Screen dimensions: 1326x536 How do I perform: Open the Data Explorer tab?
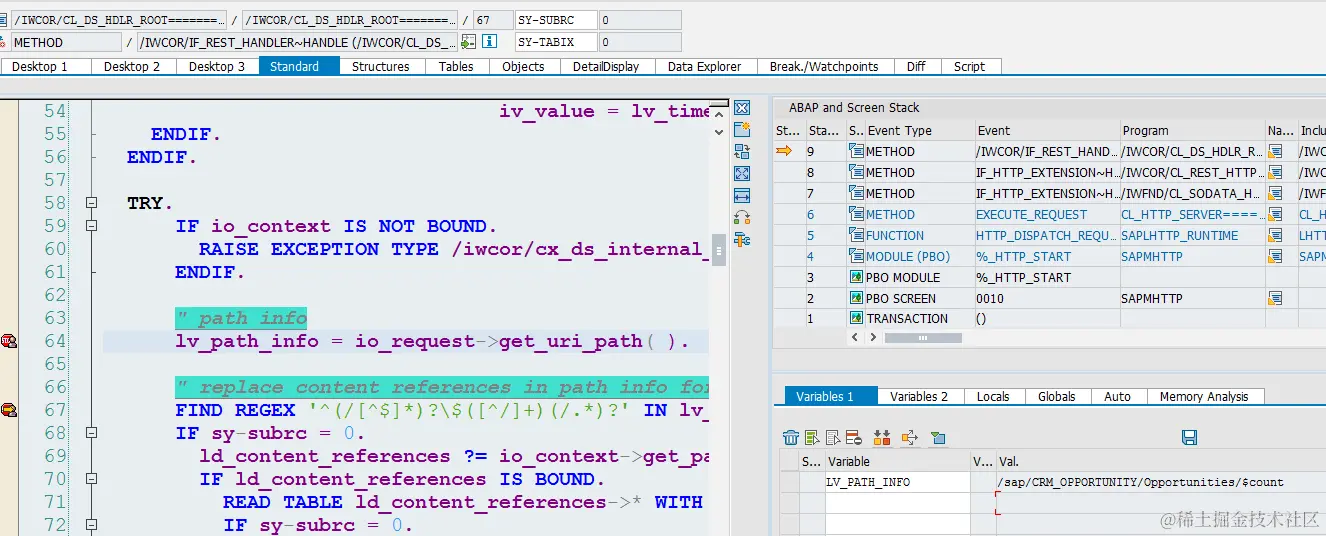(x=705, y=66)
